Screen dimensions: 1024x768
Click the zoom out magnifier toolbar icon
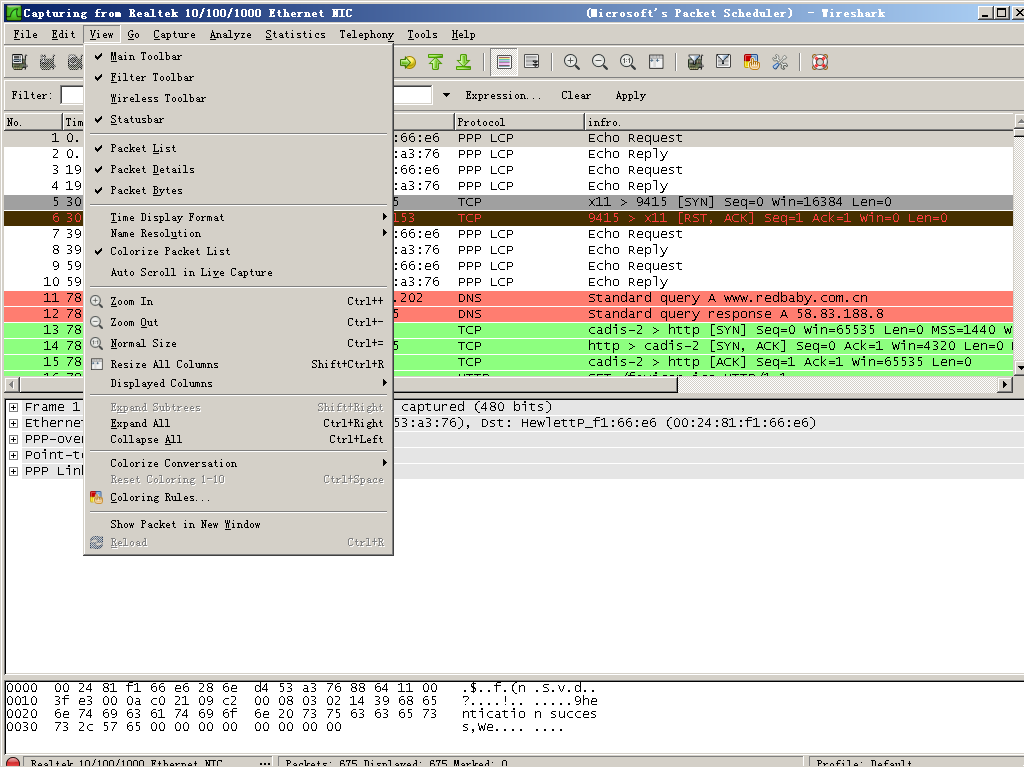click(x=600, y=62)
